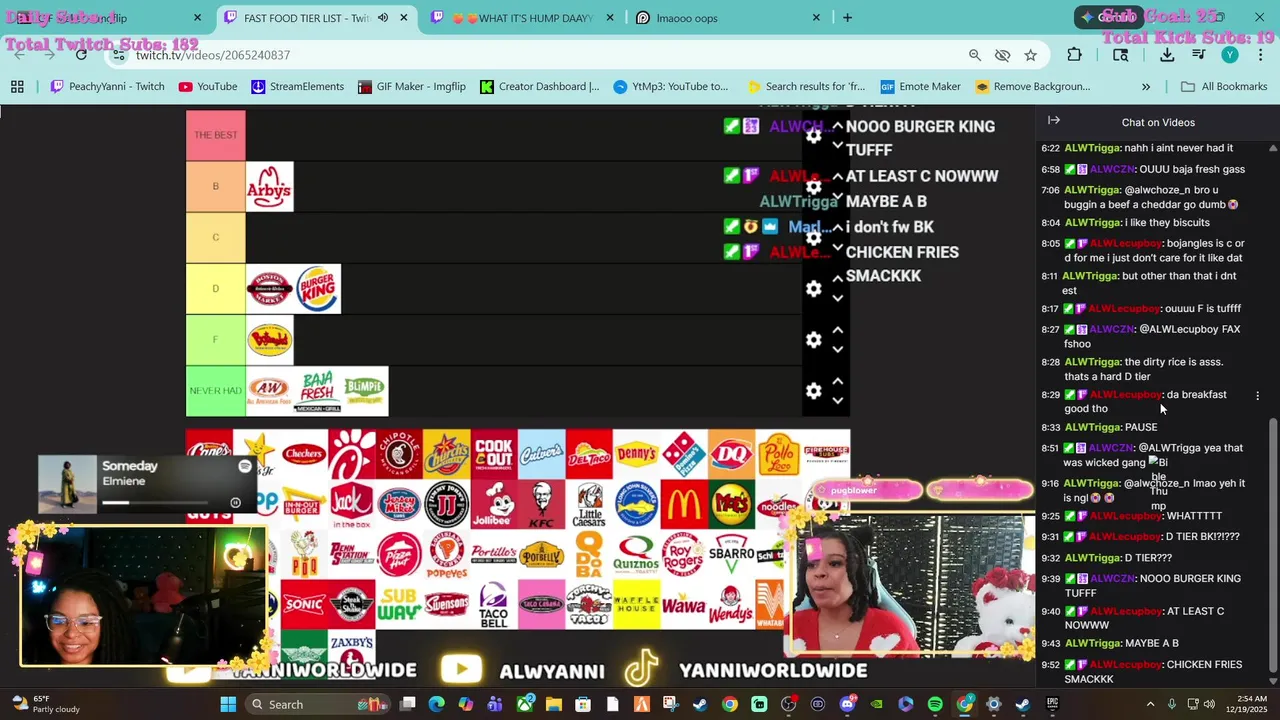Move the F tier row up
1280x720 pixels.
pyautogui.click(x=838, y=330)
